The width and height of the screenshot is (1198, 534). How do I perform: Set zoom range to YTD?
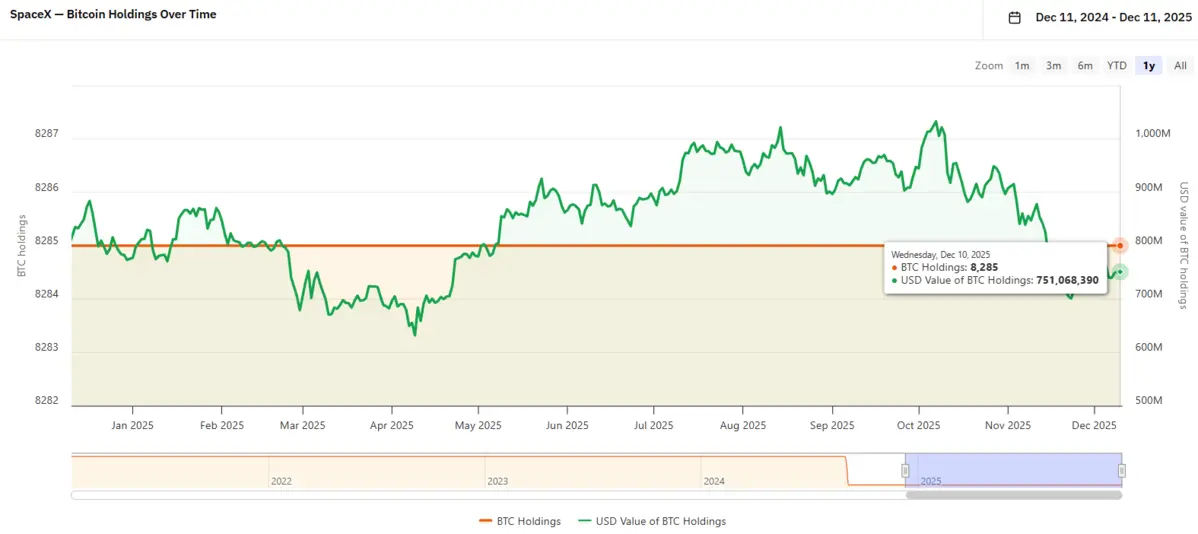click(1116, 66)
